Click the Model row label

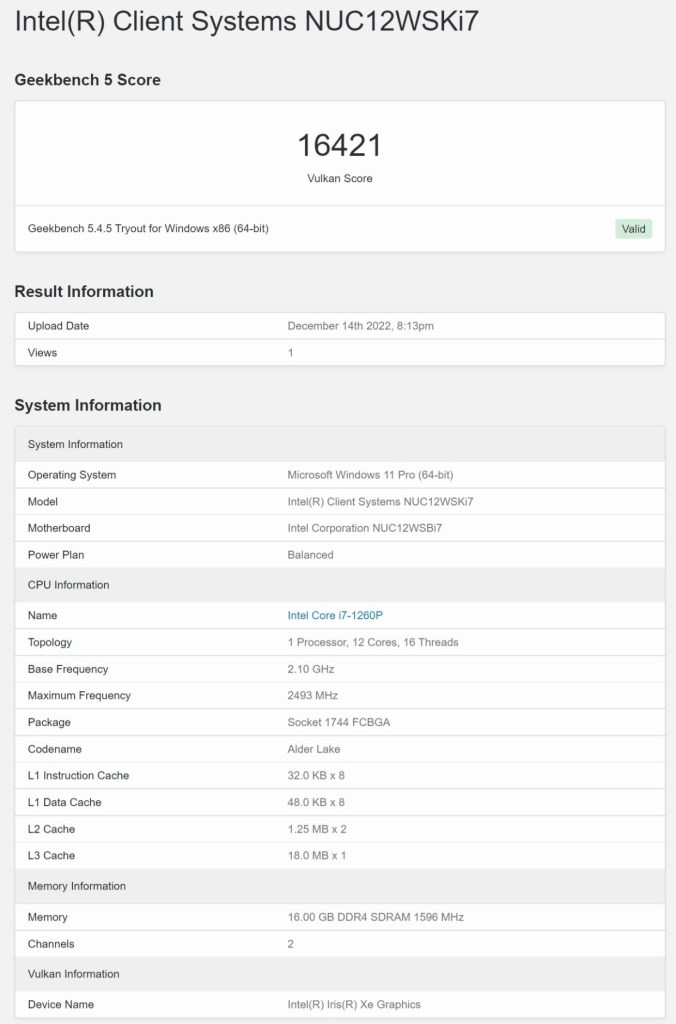click(42, 502)
